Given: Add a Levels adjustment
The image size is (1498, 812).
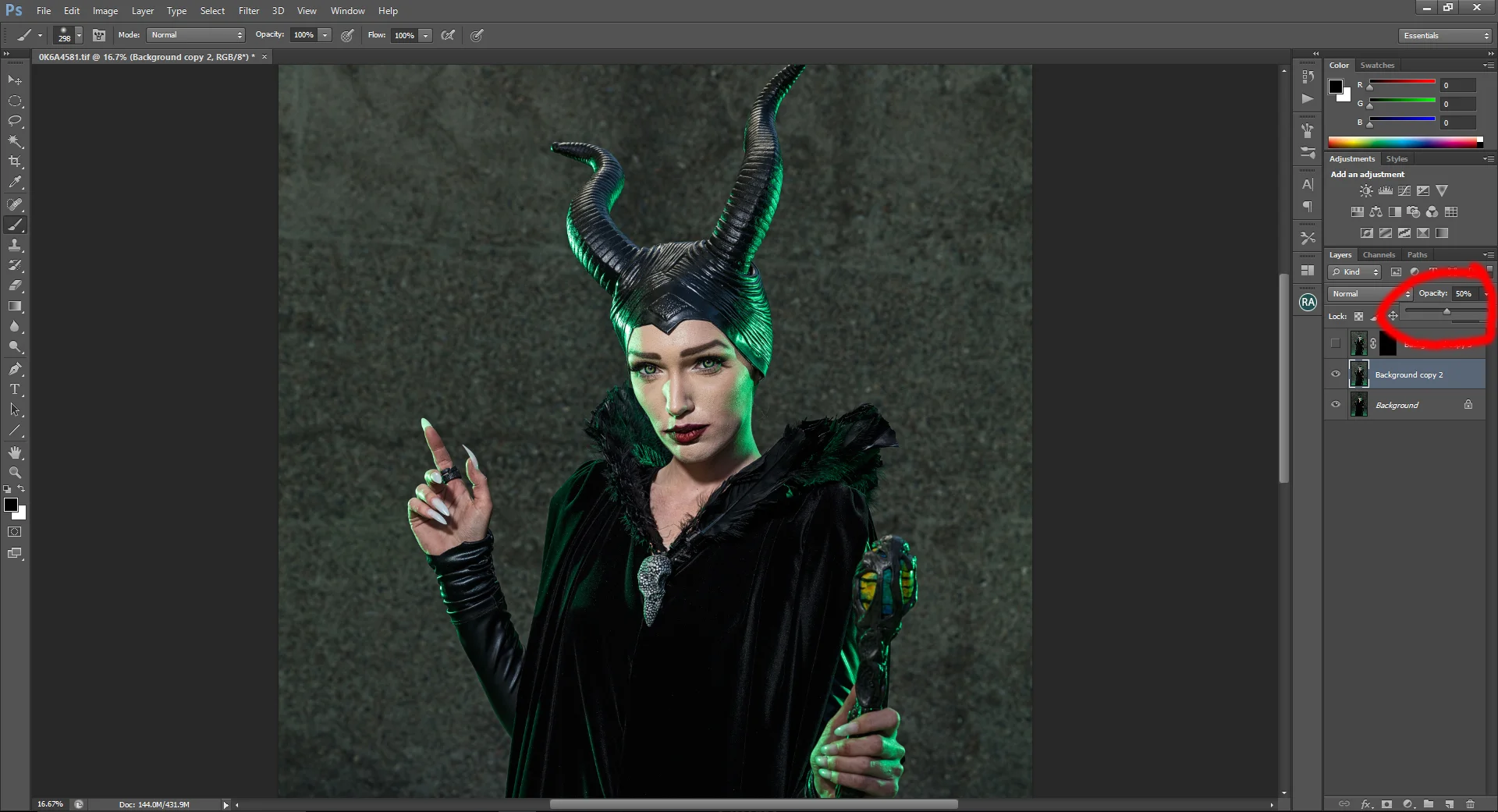Looking at the screenshot, I should 1386,191.
